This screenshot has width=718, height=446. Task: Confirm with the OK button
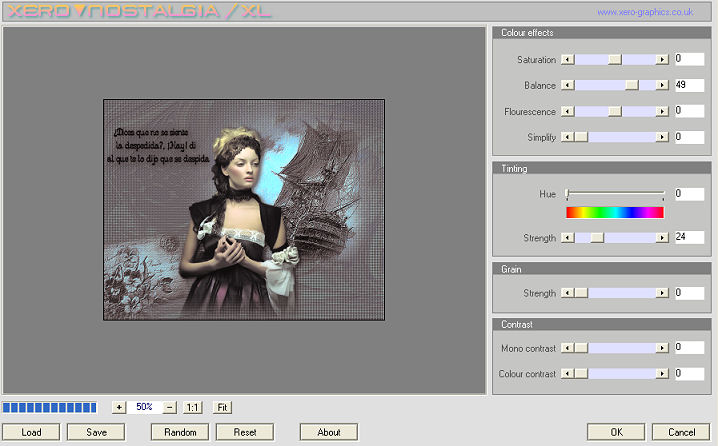point(616,432)
